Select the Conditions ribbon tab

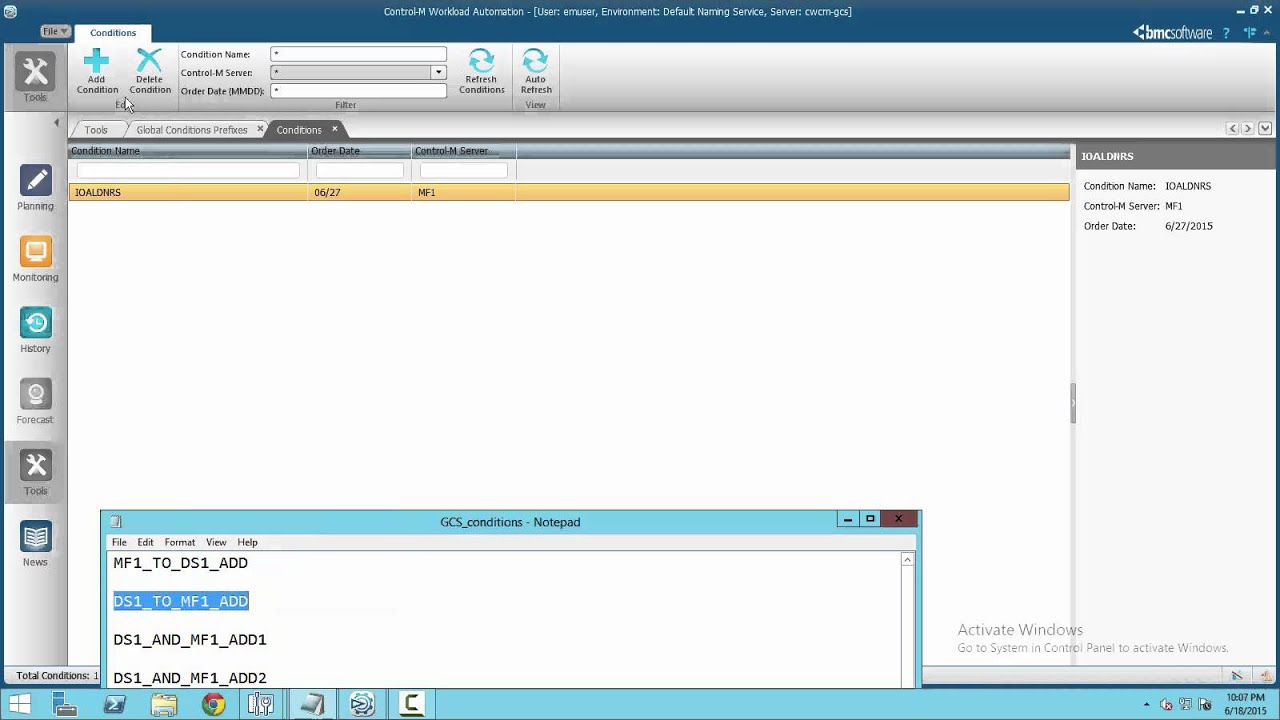point(113,33)
